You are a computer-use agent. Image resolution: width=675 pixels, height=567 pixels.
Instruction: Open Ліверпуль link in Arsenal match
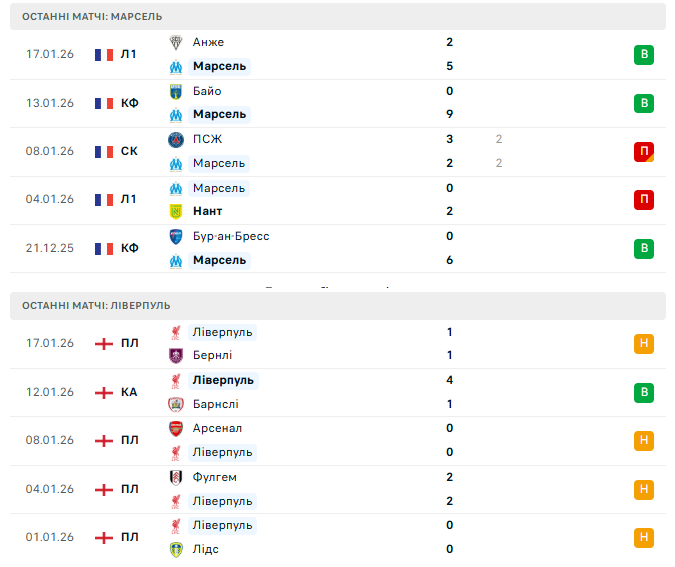pos(222,453)
